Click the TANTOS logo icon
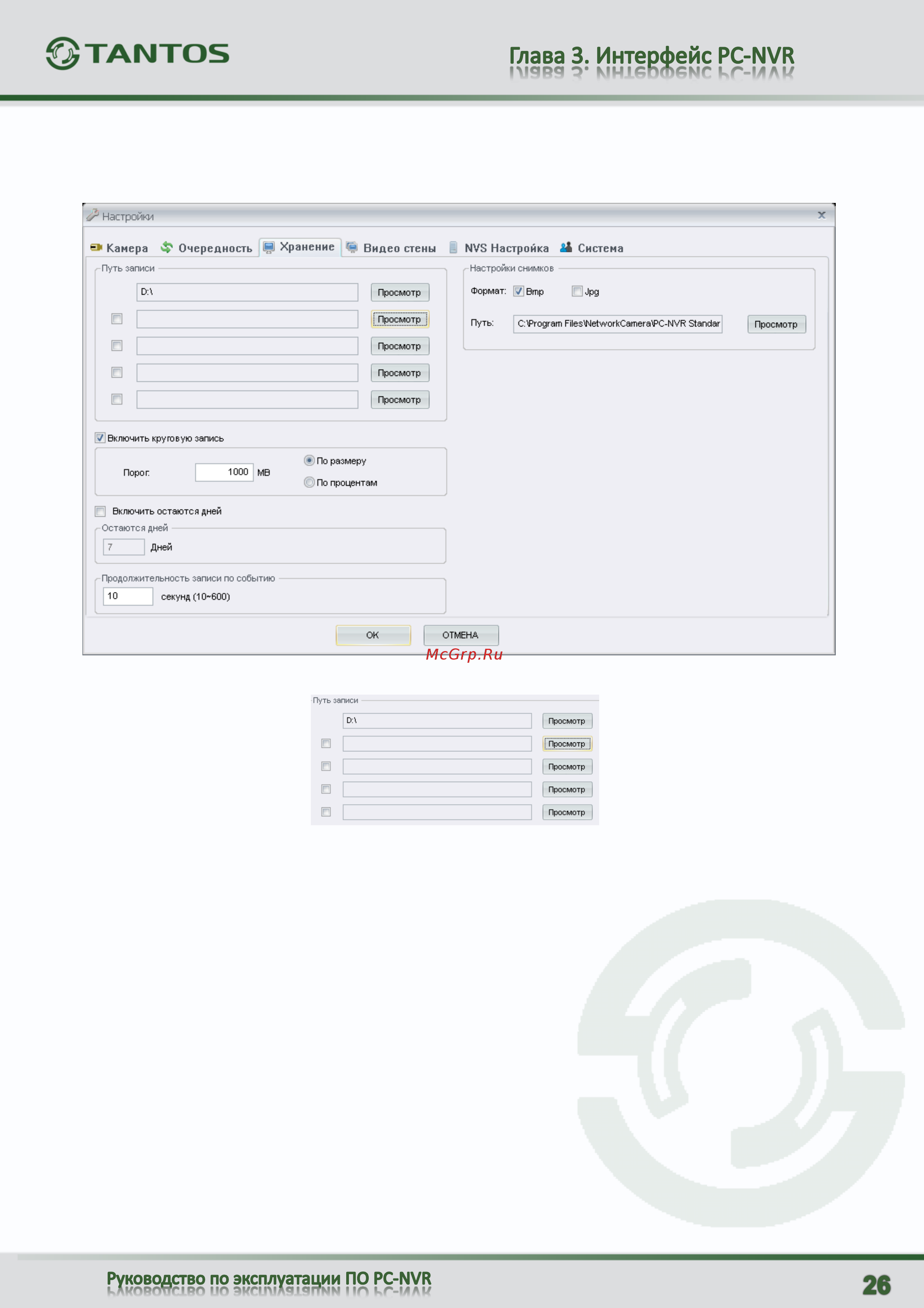Viewport: 924px width, 1308px height. (63, 54)
